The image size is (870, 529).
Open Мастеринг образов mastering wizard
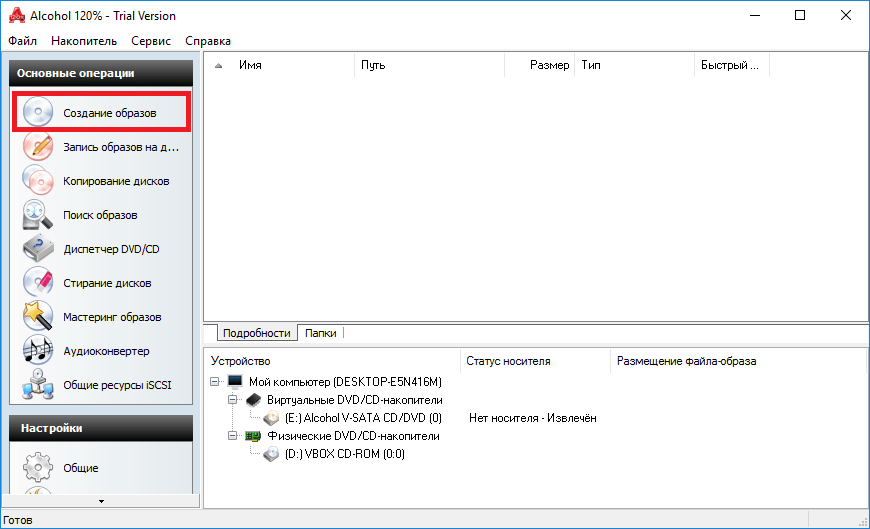click(111, 317)
